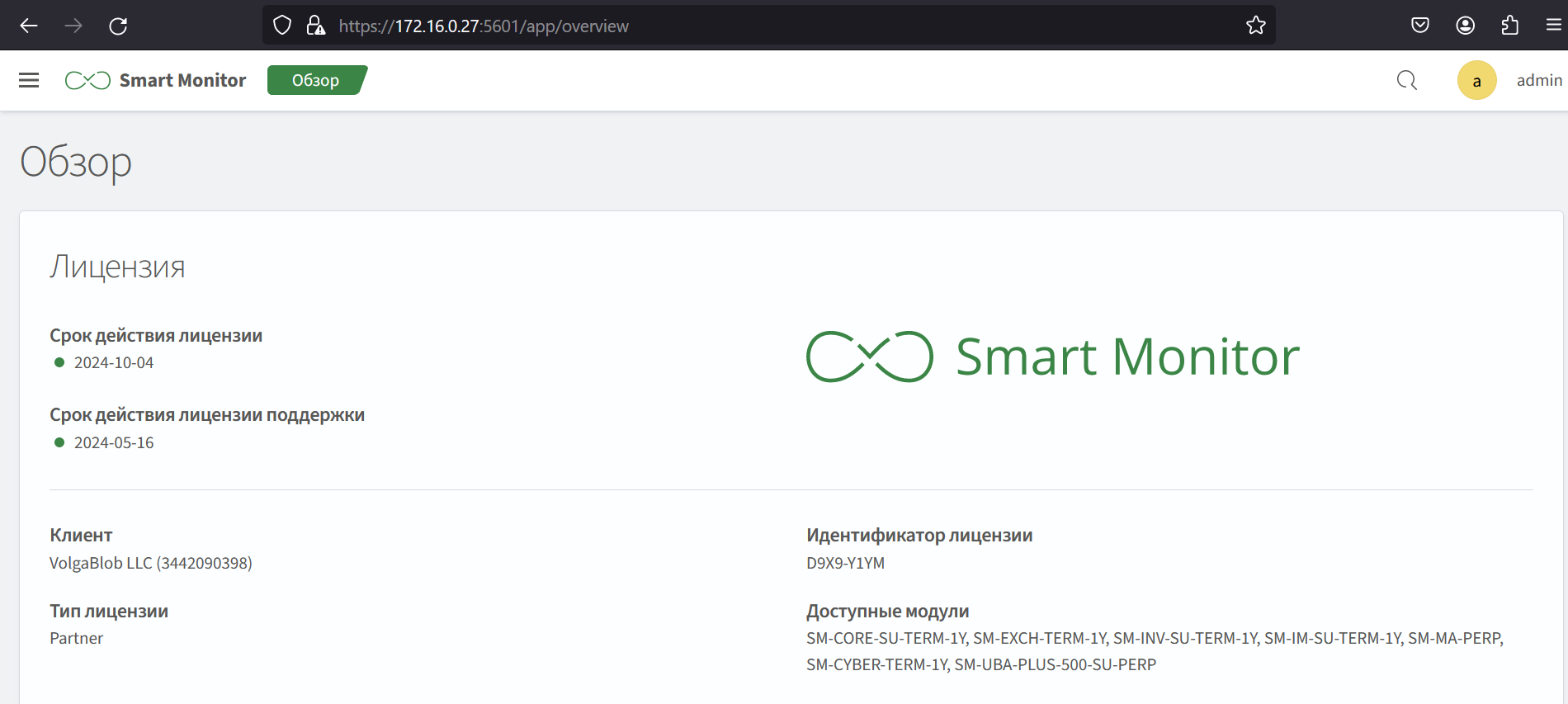Click the yellow admin avatar circle
The image size is (1568, 704).
[1476, 80]
